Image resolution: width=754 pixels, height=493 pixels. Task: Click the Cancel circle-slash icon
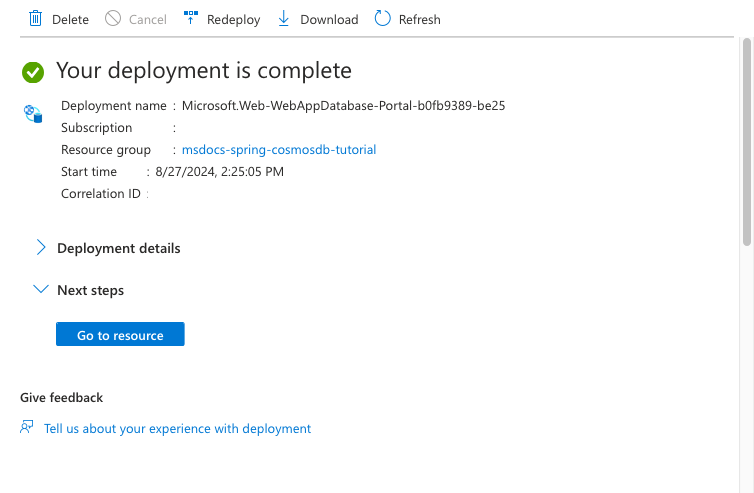[x=113, y=19]
